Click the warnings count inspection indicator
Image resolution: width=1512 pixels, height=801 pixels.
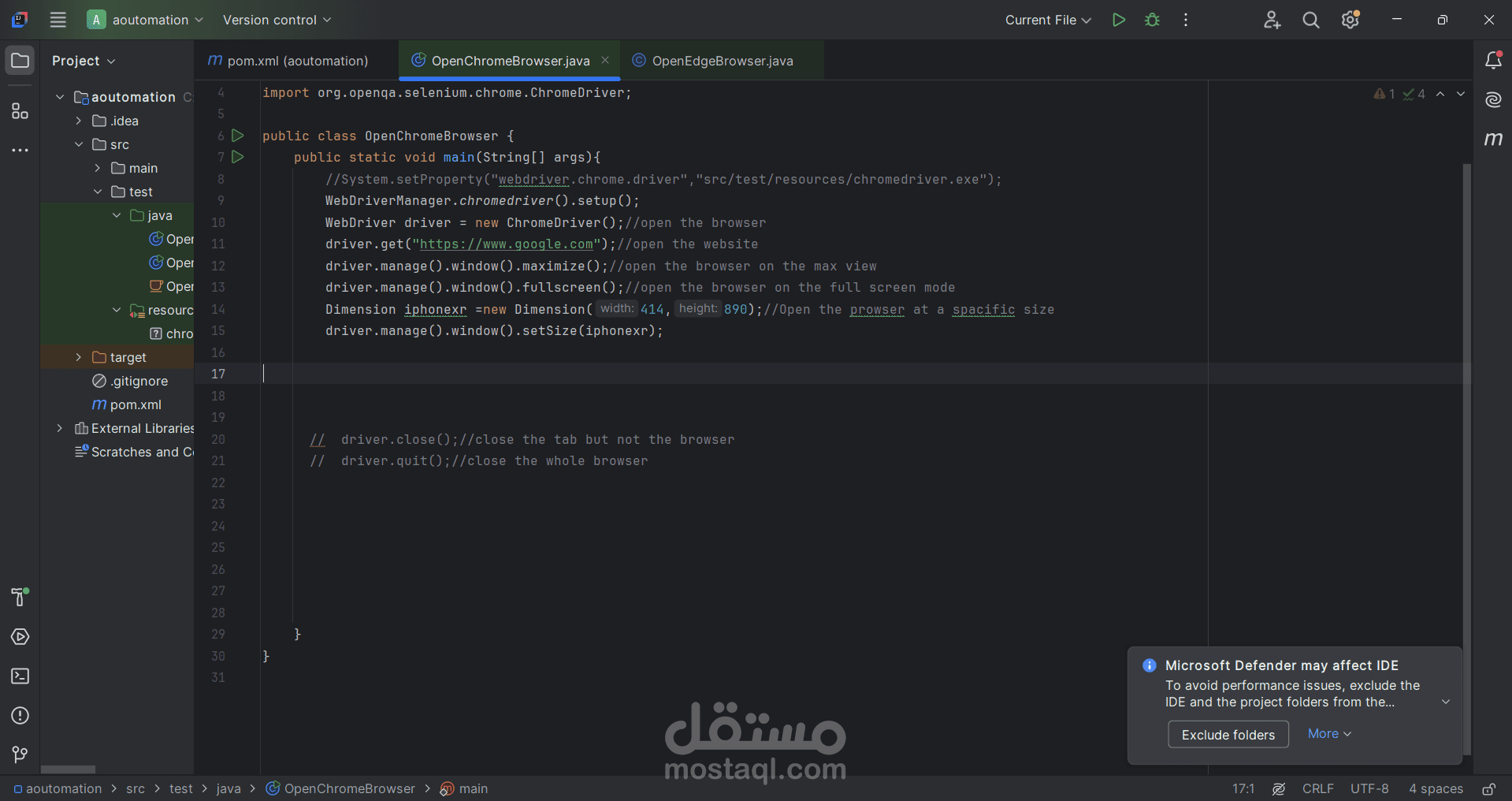1384,94
